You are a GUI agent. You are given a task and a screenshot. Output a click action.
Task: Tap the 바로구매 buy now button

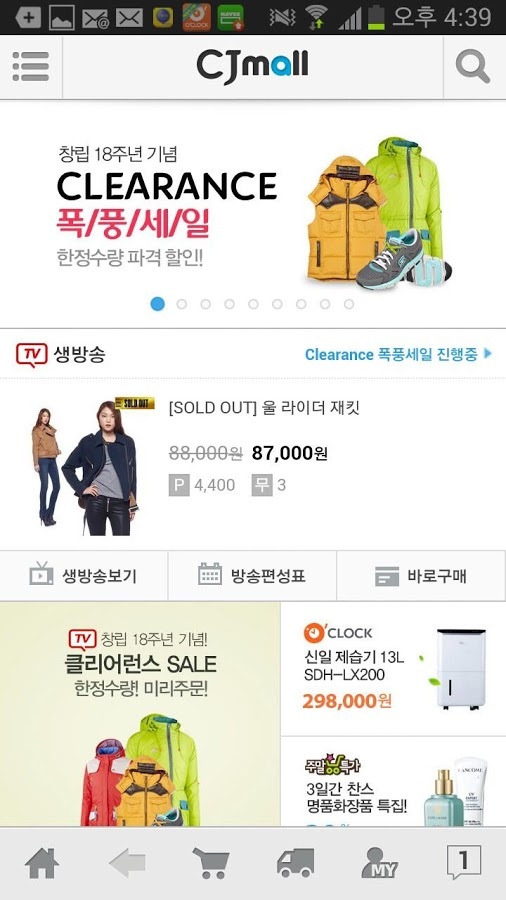pyautogui.click(x=421, y=576)
